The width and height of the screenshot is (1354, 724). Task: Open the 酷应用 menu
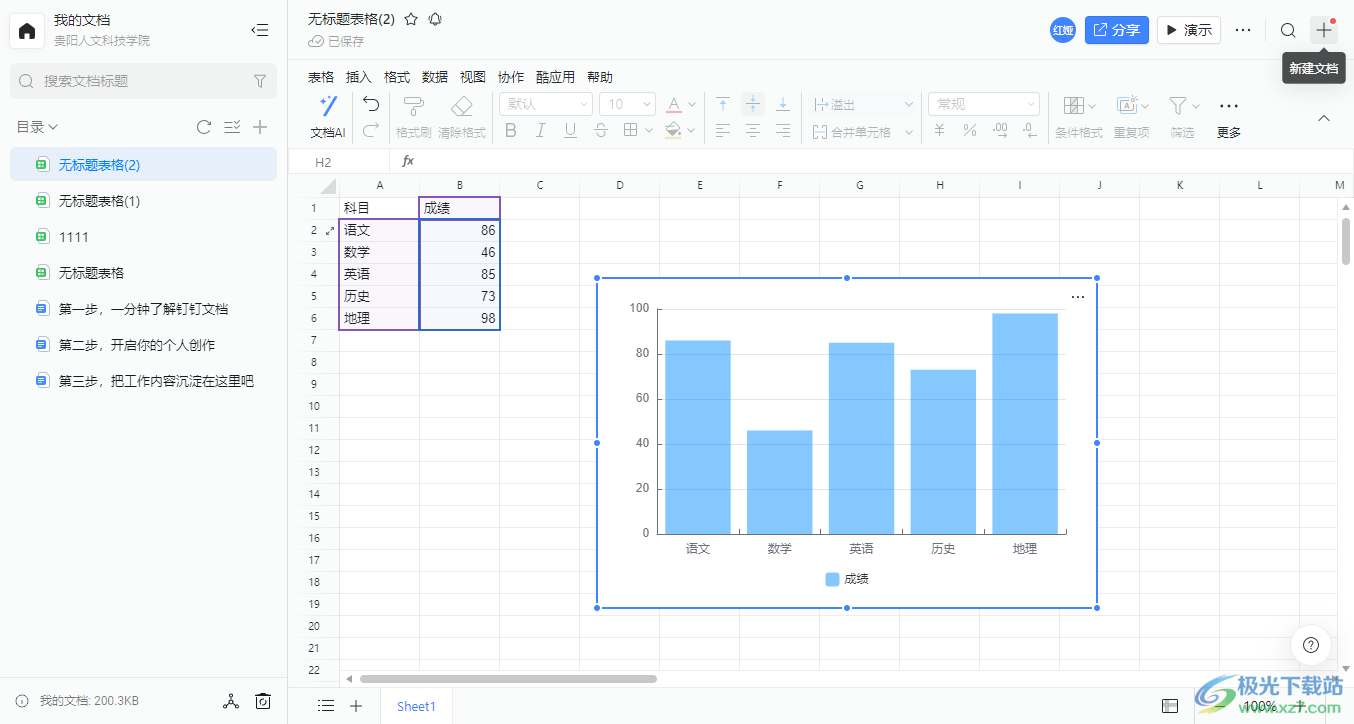pyautogui.click(x=555, y=77)
